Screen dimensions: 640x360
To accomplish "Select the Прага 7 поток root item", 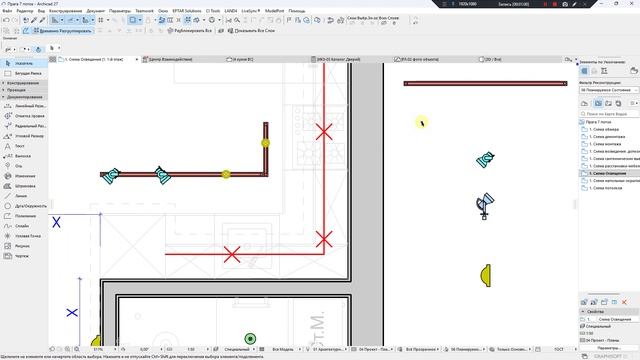I will 598,122.
